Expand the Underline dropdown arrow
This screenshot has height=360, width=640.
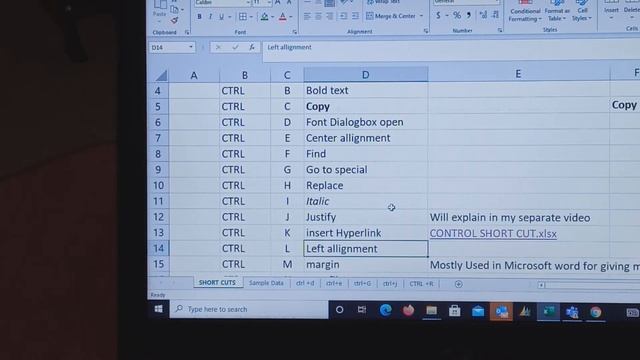(x=229, y=17)
